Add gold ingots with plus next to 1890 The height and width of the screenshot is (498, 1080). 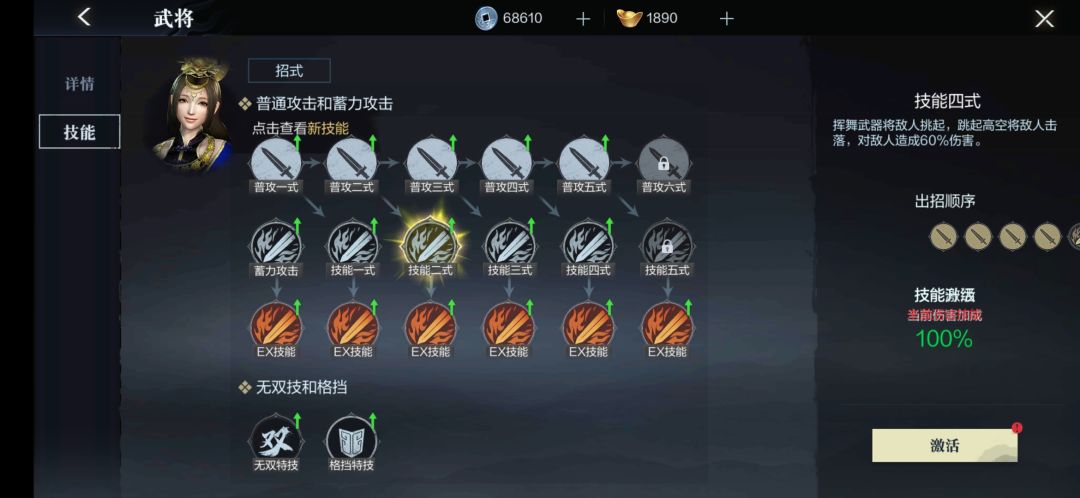pos(726,19)
